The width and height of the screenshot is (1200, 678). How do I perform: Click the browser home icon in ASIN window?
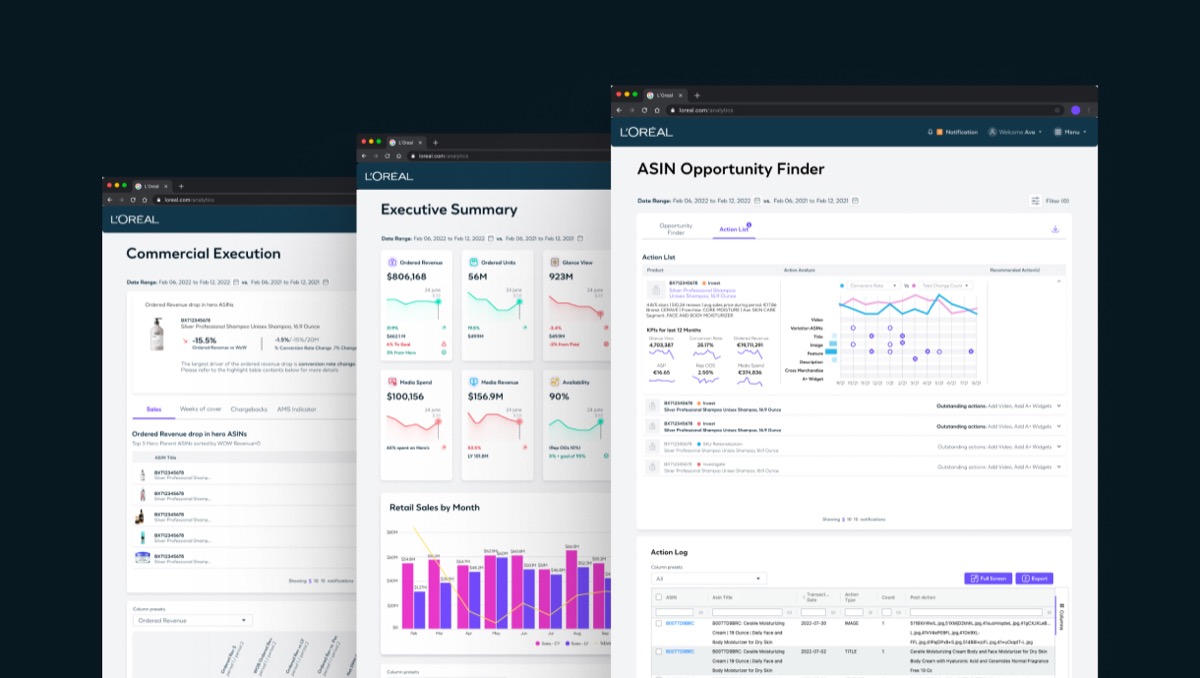coord(658,110)
